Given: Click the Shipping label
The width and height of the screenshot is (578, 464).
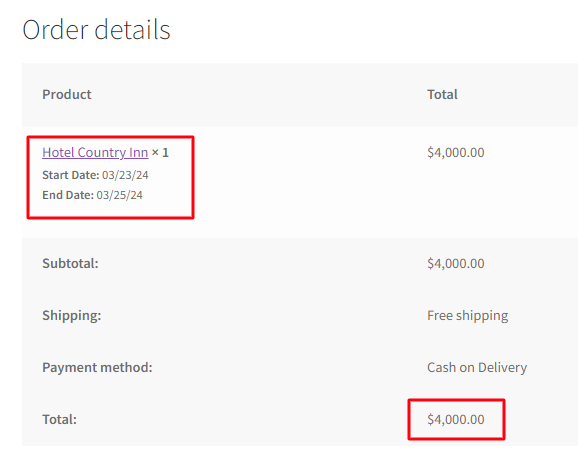Looking at the screenshot, I should [x=72, y=315].
